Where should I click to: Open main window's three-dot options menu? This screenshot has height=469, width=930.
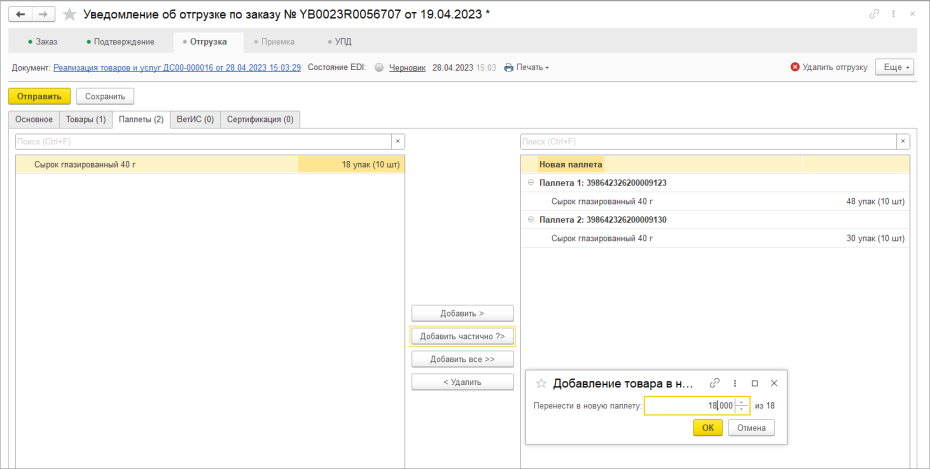click(893, 14)
